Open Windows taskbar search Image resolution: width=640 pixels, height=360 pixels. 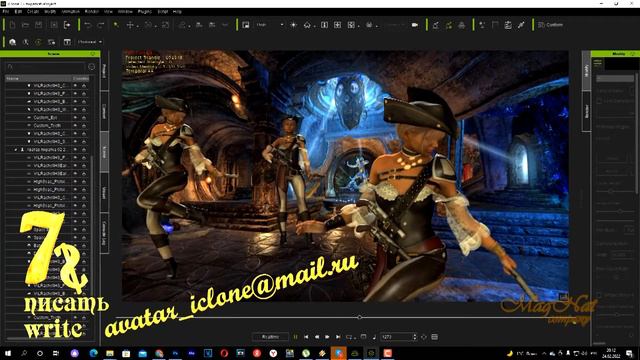pos(24,353)
